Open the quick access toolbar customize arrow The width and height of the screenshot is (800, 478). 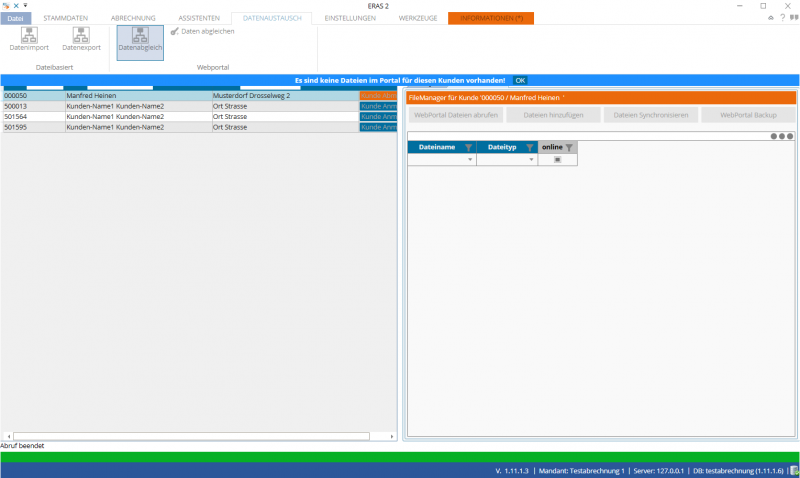[25, 6]
